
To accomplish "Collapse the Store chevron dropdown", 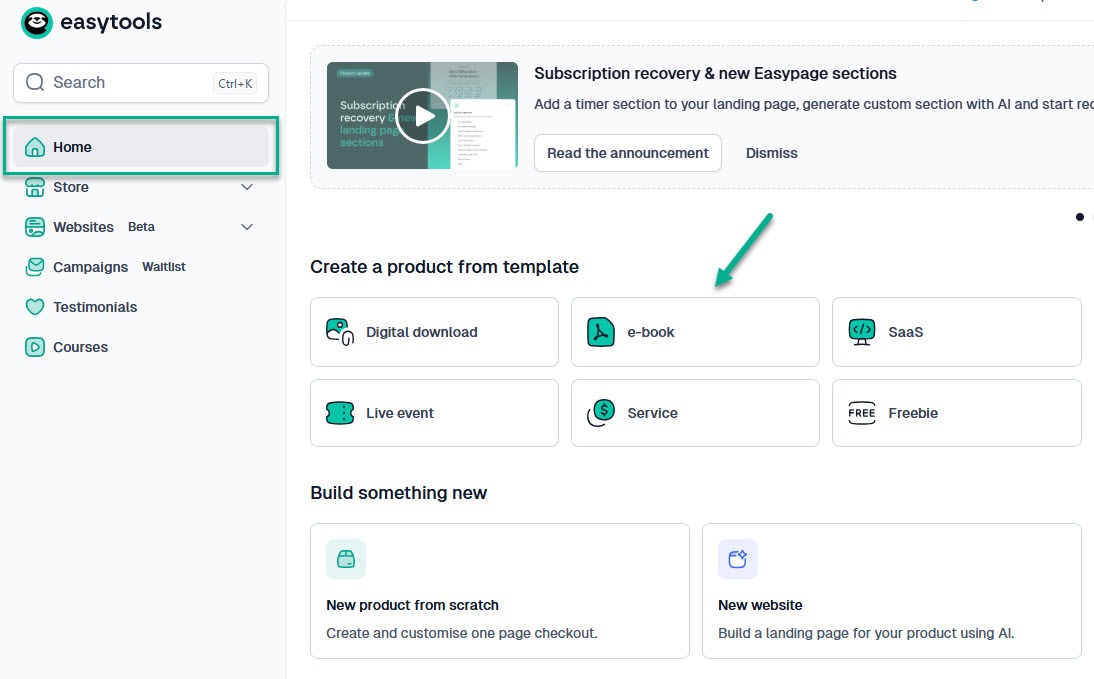I will pyautogui.click(x=247, y=187).
